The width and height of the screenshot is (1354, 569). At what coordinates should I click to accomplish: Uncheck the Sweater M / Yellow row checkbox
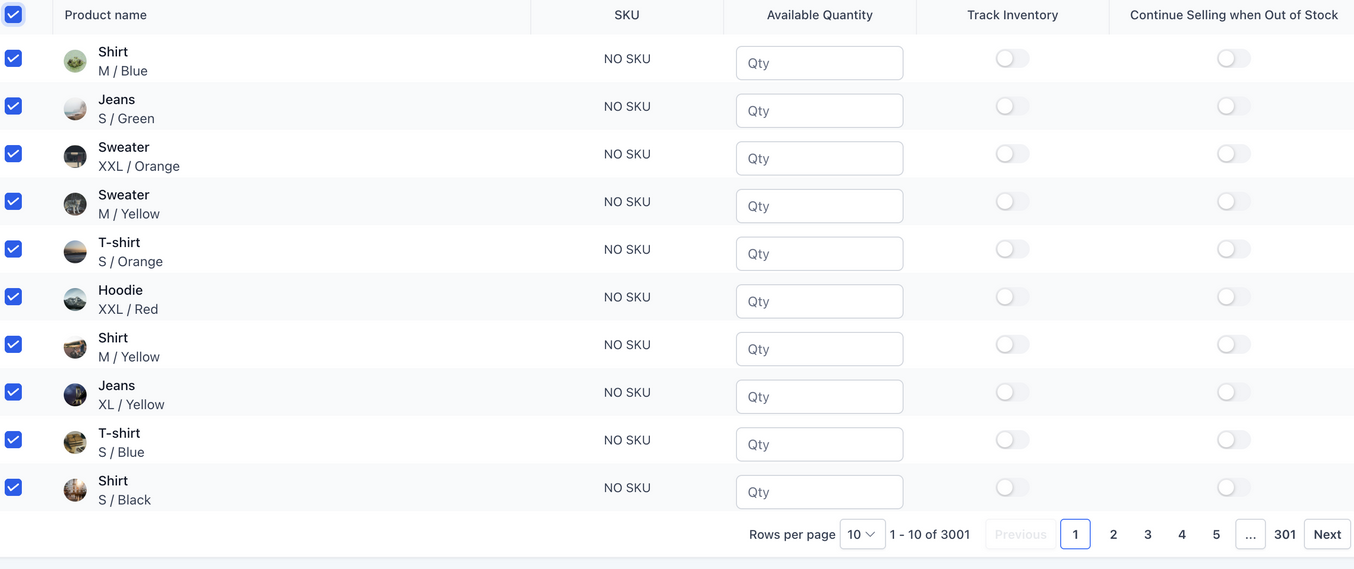[14, 201]
